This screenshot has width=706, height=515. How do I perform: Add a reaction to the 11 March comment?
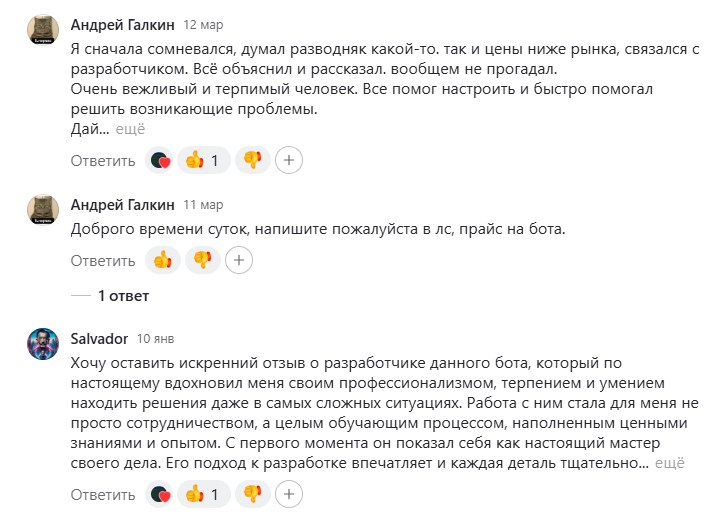238,261
